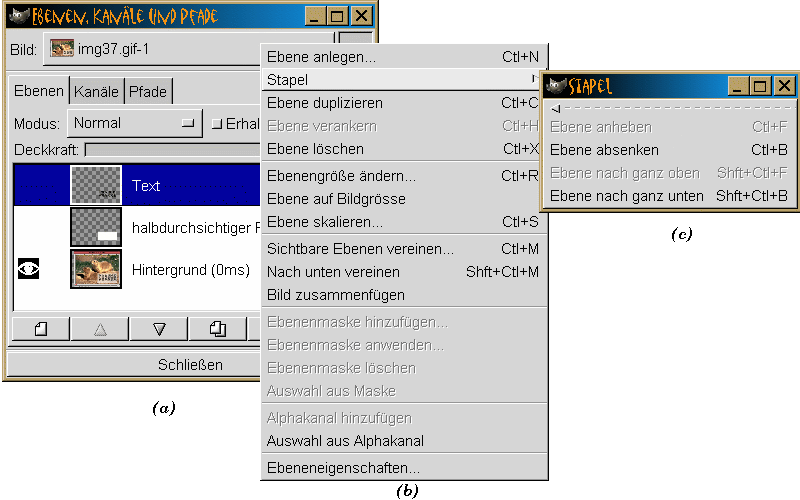The image size is (800, 500).
Task: Choose Bild zusammenfügen menu entry
Action: point(404,294)
